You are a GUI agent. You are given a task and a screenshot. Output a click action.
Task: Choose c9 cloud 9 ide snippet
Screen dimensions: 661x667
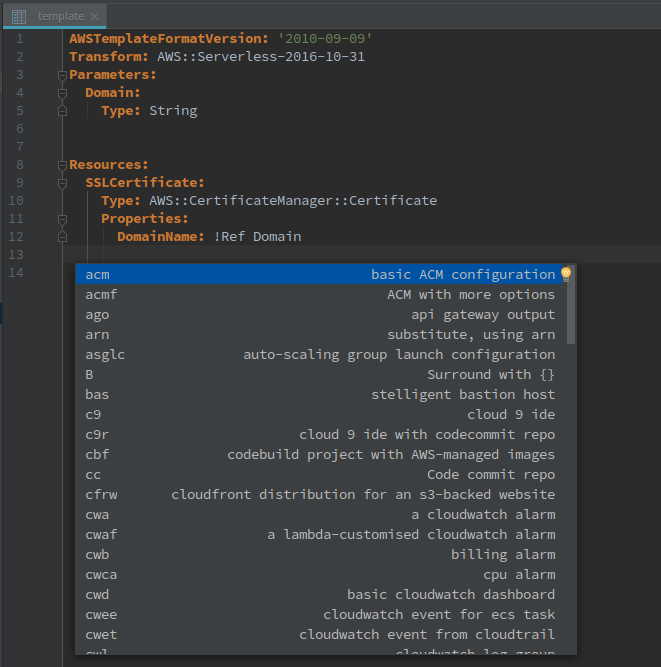click(x=321, y=414)
